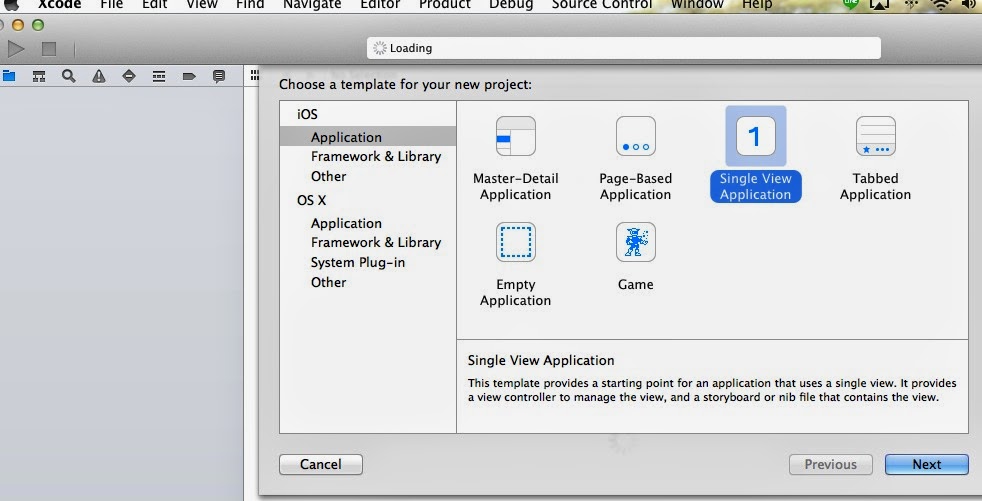The image size is (982, 501).
Task: Click the Run (play) button
Action: [x=16, y=48]
